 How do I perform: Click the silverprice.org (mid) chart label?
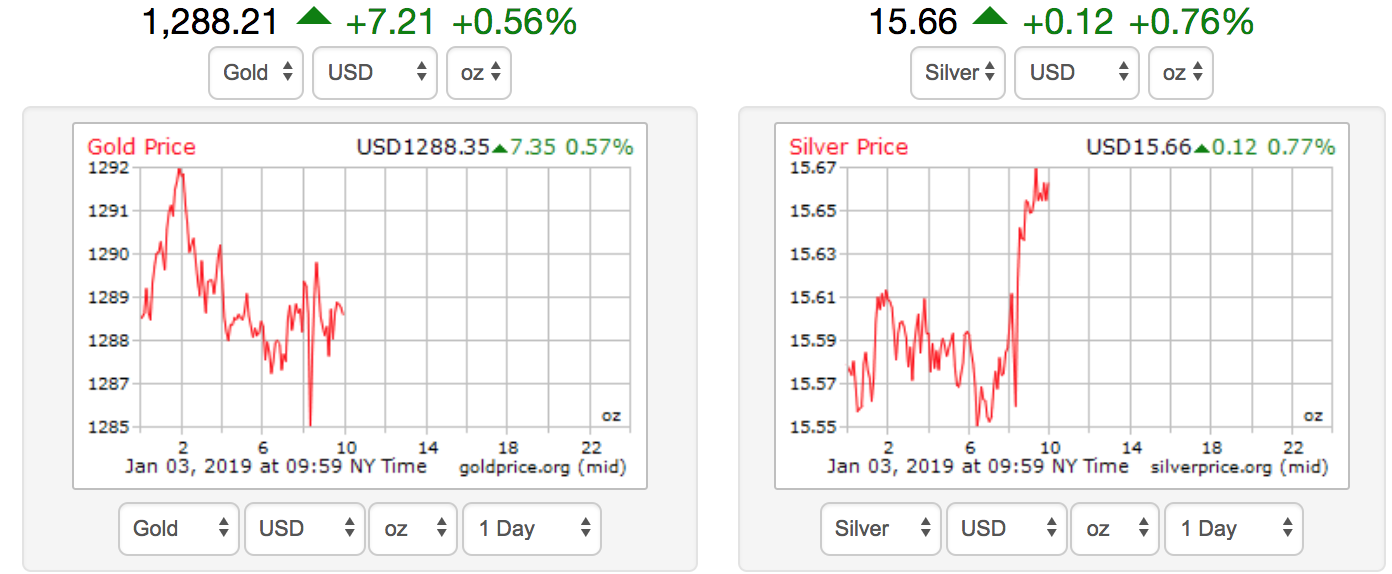click(x=1240, y=467)
